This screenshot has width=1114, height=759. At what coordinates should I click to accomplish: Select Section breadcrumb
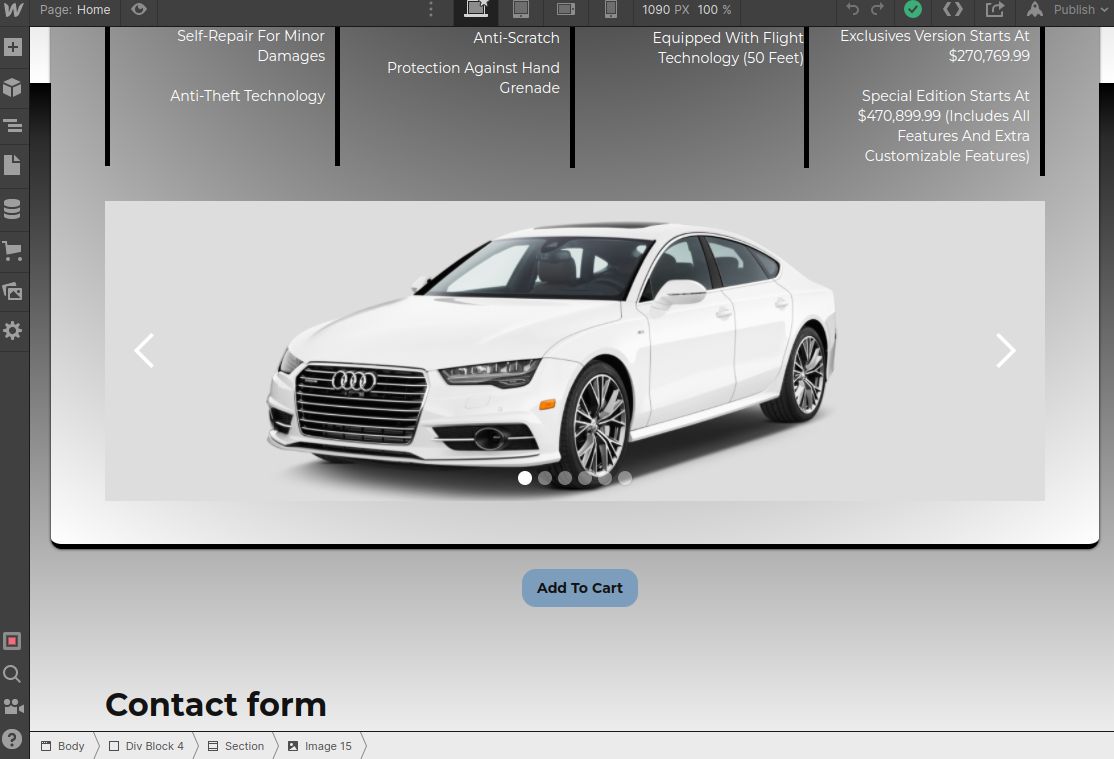[x=237, y=746]
